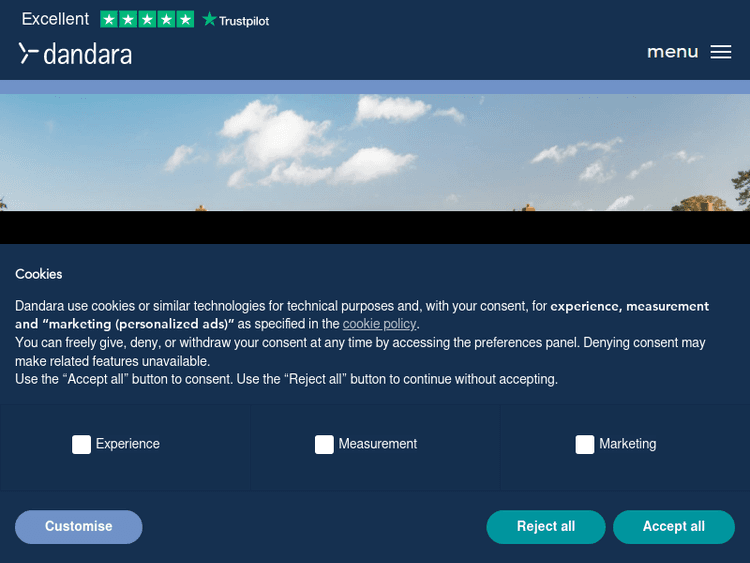
Task: Open the hamburger menu icon
Action: coord(721,52)
